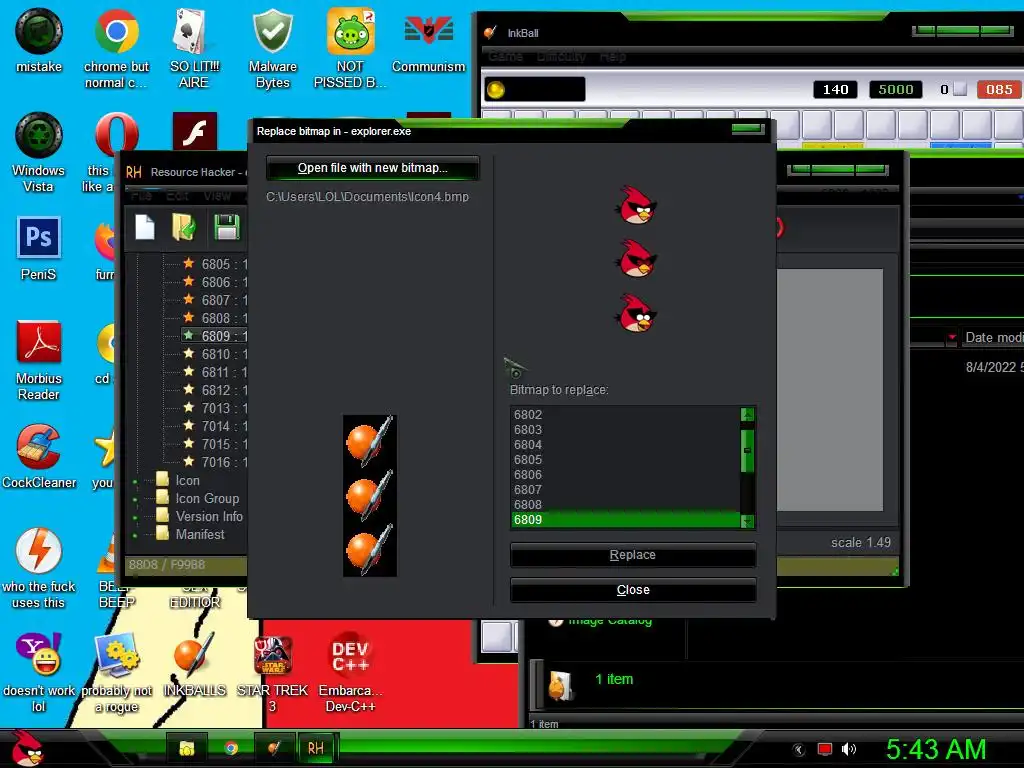Show hidden tray icons arrow
The width and height of the screenshot is (1024, 768).
coord(799,749)
